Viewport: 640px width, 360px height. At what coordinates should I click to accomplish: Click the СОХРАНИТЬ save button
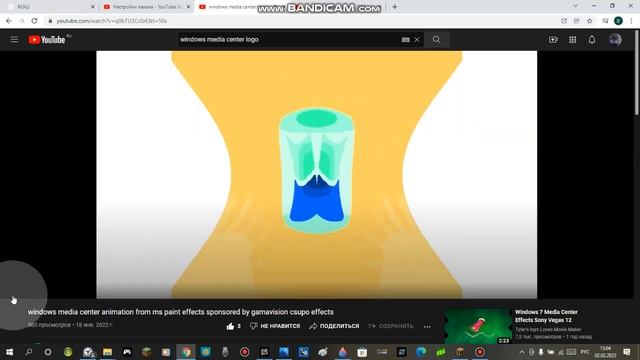pyautogui.click(x=391, y=326)
